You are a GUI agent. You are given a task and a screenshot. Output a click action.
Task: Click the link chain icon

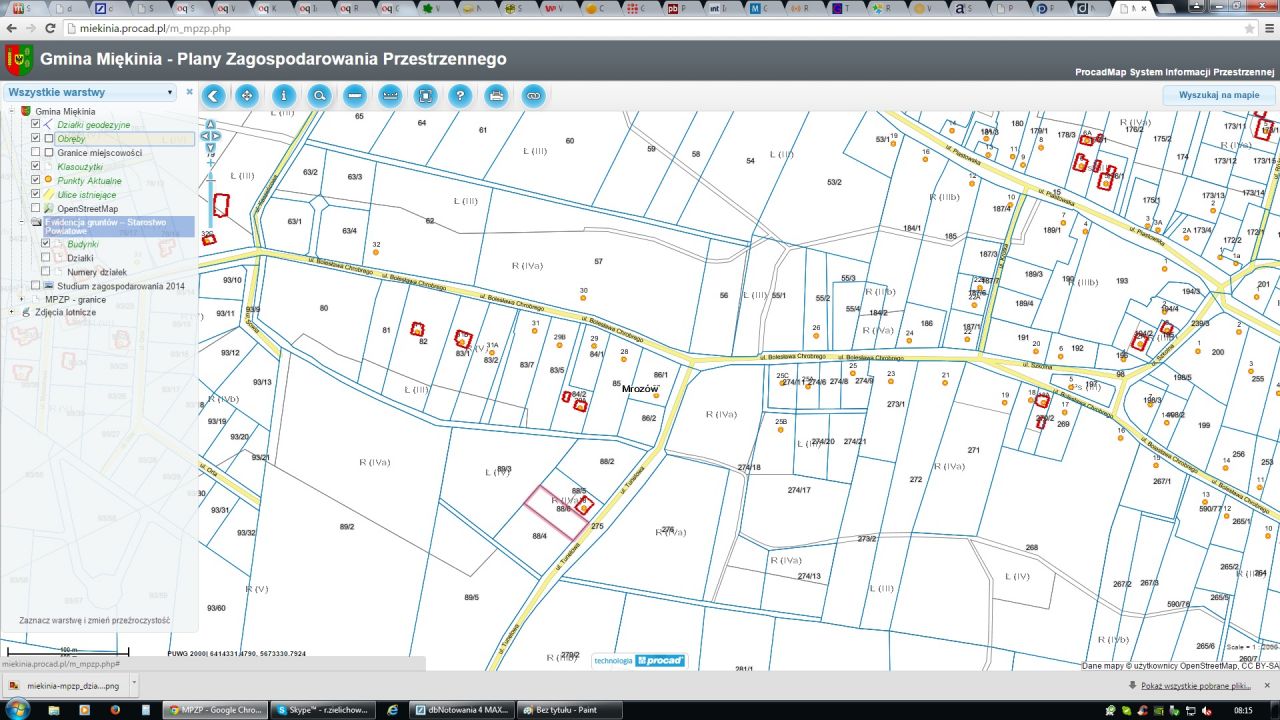pyautogui.click(x=531, y=96)
